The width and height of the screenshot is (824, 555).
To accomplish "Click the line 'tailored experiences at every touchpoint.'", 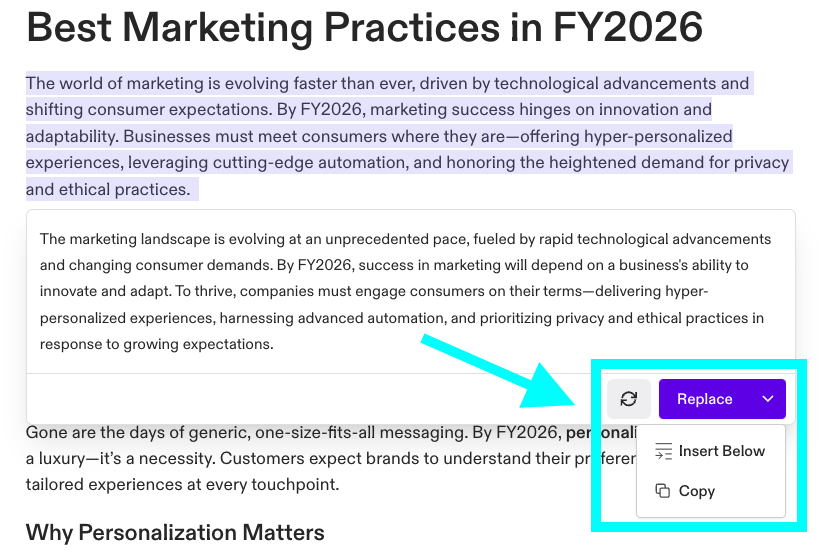I will click(x=182, y=484).
